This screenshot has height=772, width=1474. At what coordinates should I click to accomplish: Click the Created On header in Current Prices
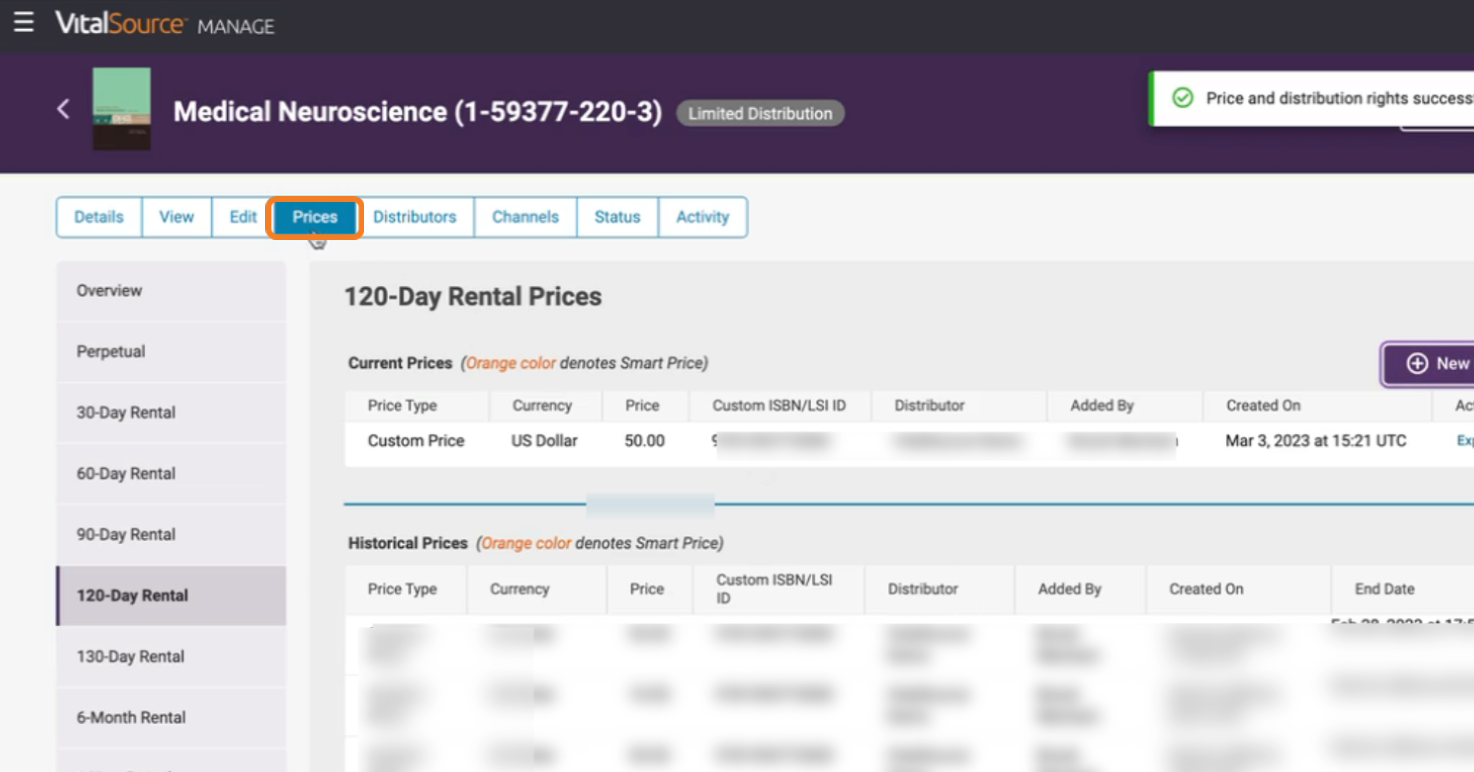tap(1263, 406)
